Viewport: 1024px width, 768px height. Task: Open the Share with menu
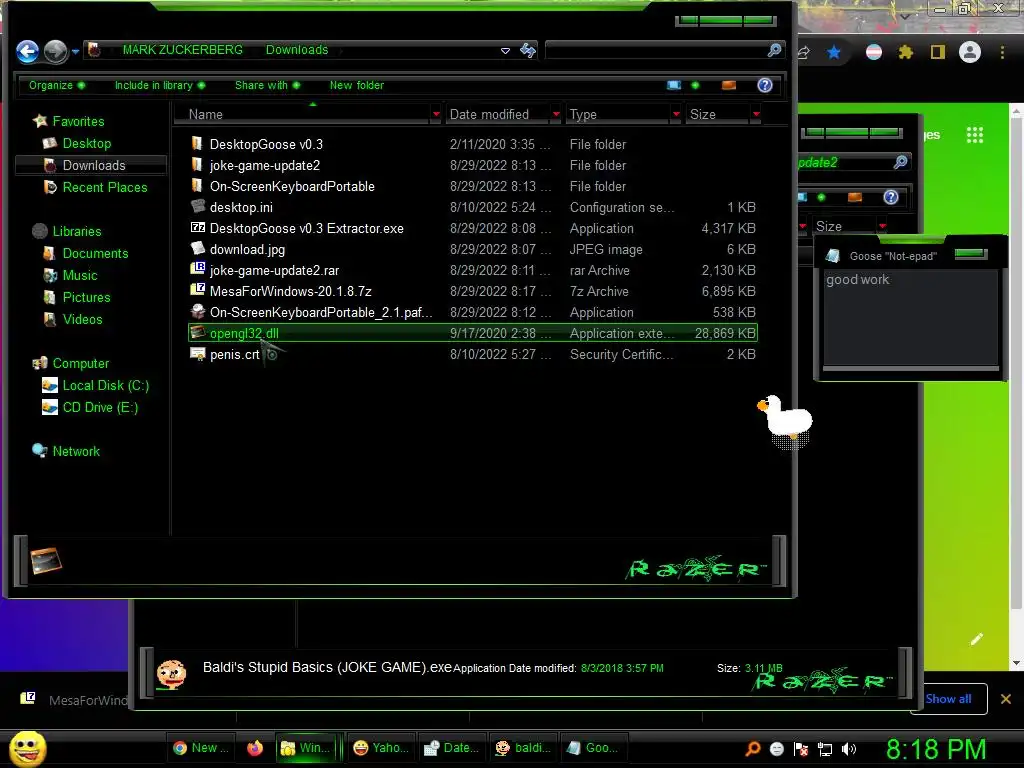(267, 85)
